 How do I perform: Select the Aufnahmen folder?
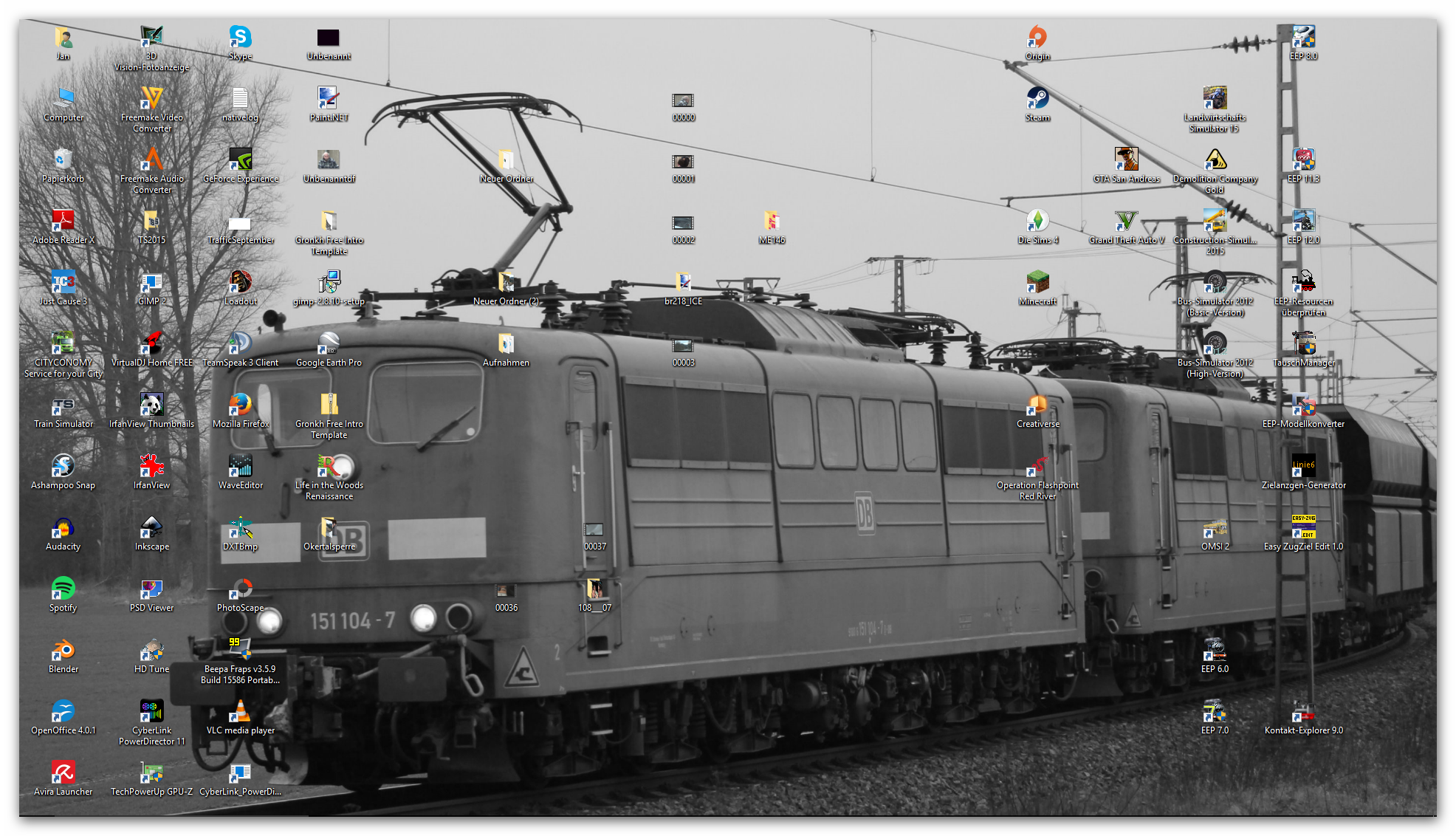[506, 343]
